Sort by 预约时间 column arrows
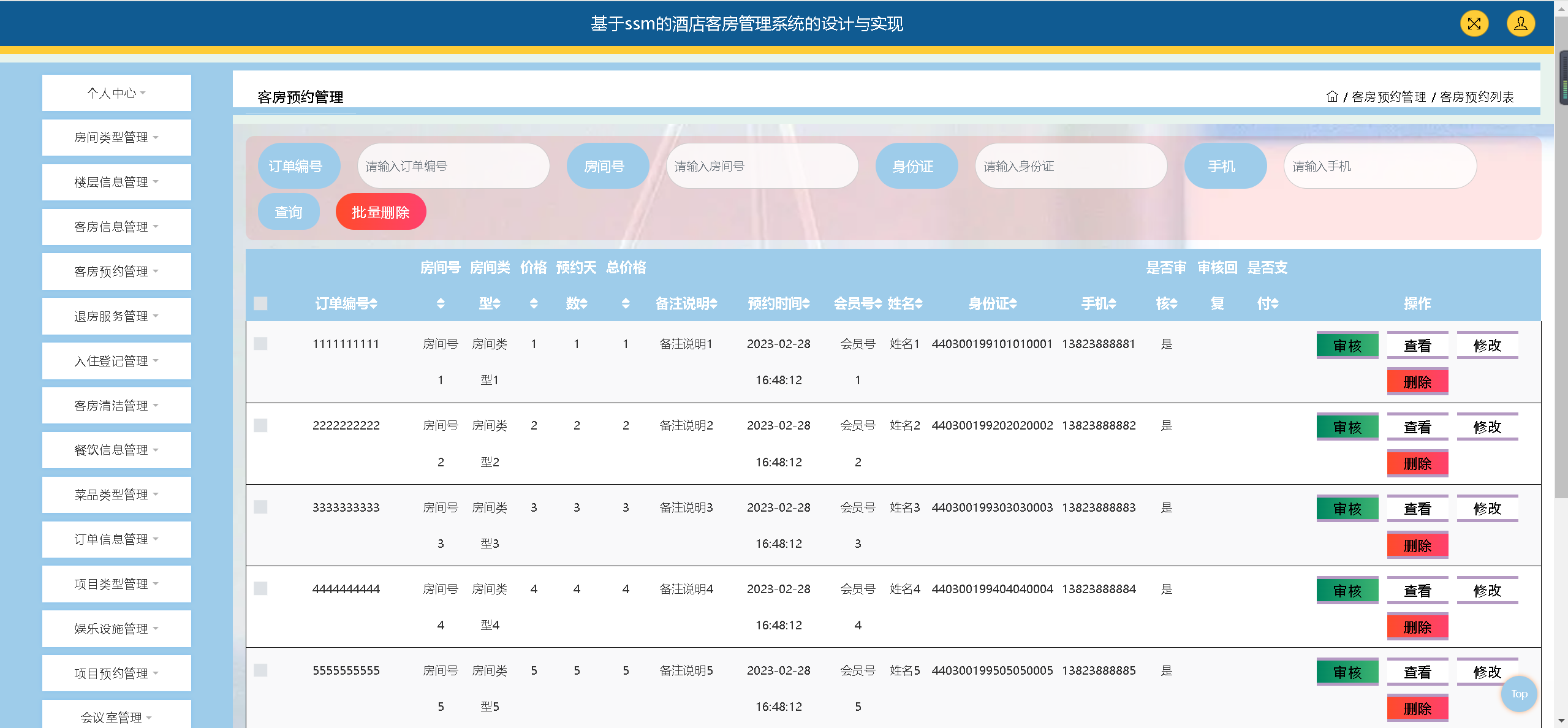 806,304
